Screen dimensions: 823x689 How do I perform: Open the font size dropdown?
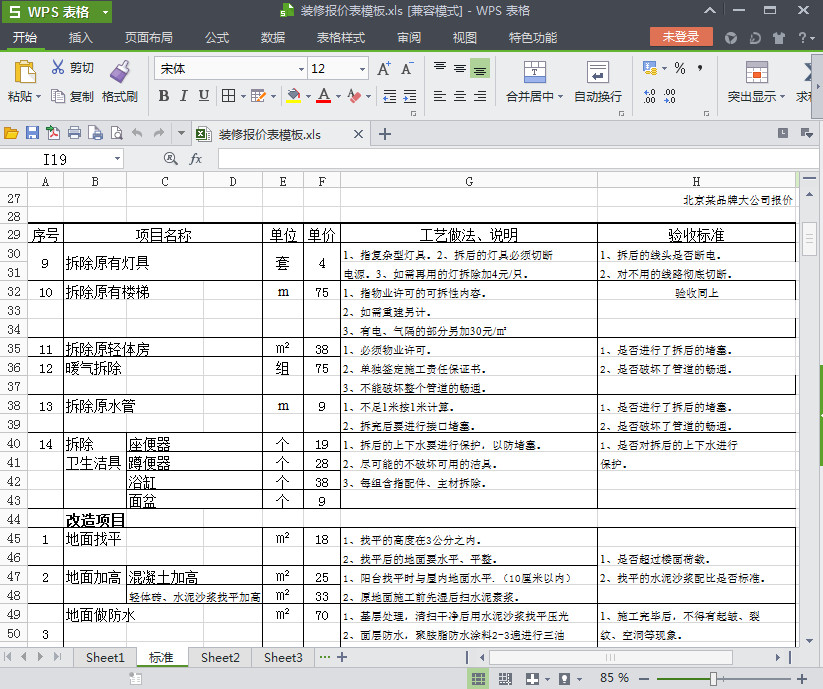tap(362, 69)
